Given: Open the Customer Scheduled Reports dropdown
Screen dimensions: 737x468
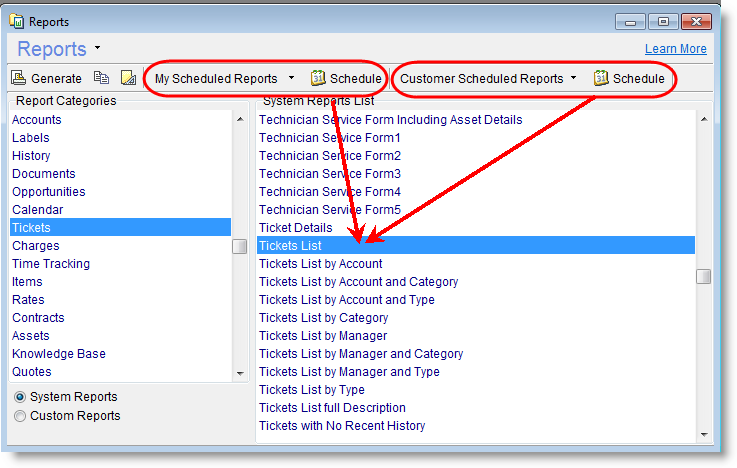Looking at the screenshot, I should 576,78.
